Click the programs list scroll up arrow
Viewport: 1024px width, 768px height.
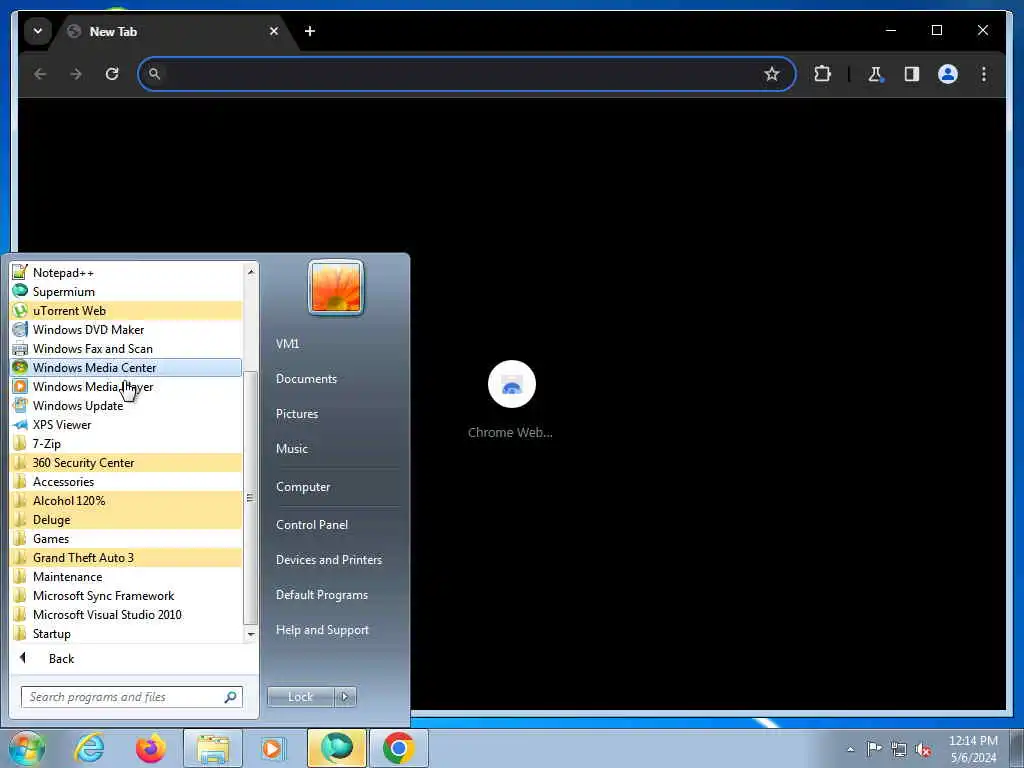point(251,271)
